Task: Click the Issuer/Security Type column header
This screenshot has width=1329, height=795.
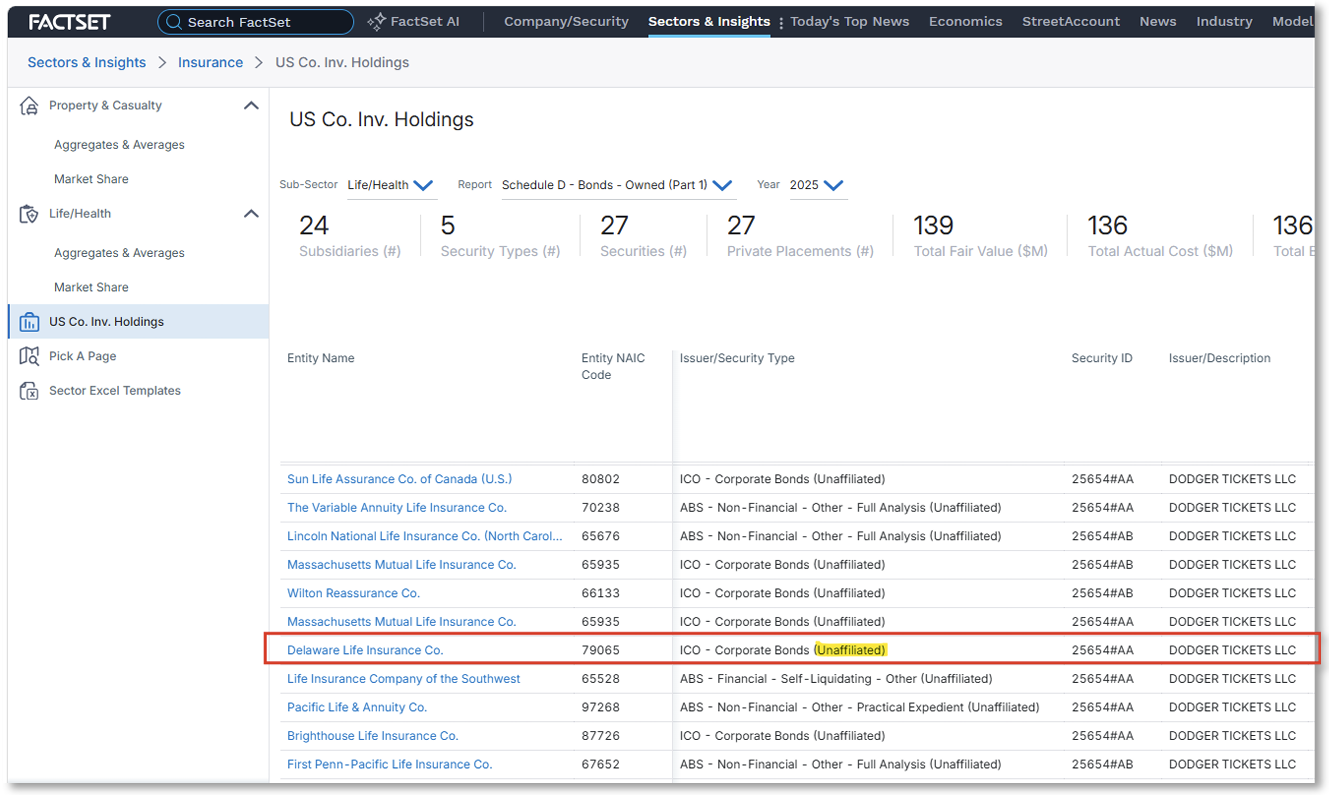Action: coord(737,358)
